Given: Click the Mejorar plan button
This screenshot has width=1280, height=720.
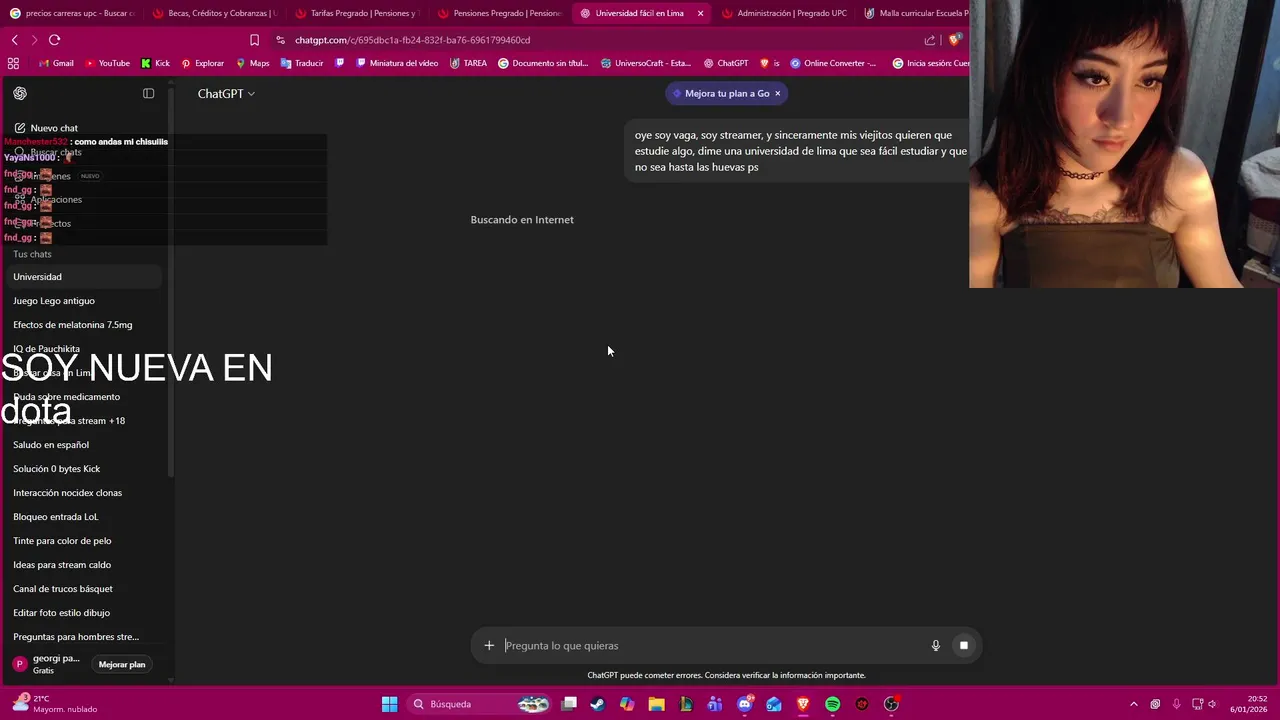Looking at the screenshot, I should tap(122, 664).
